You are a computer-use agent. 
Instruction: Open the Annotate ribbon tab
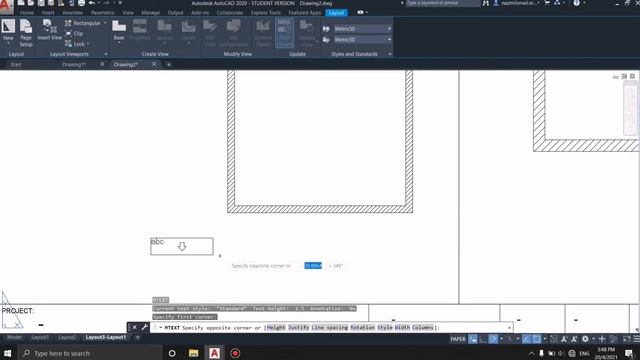pyautogui.click(x=72, y=13)
